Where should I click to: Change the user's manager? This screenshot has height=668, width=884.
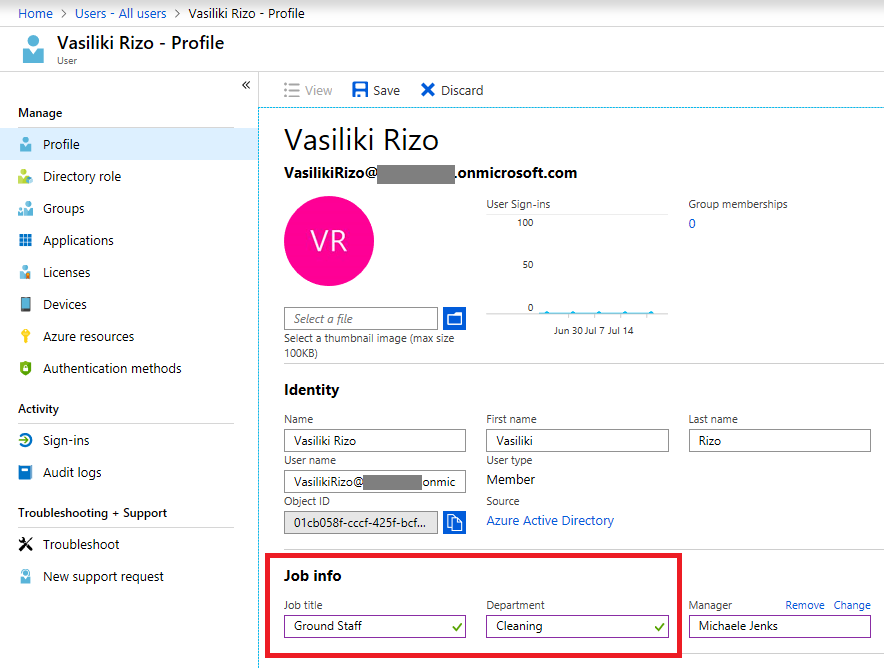(x=852, y=605)
